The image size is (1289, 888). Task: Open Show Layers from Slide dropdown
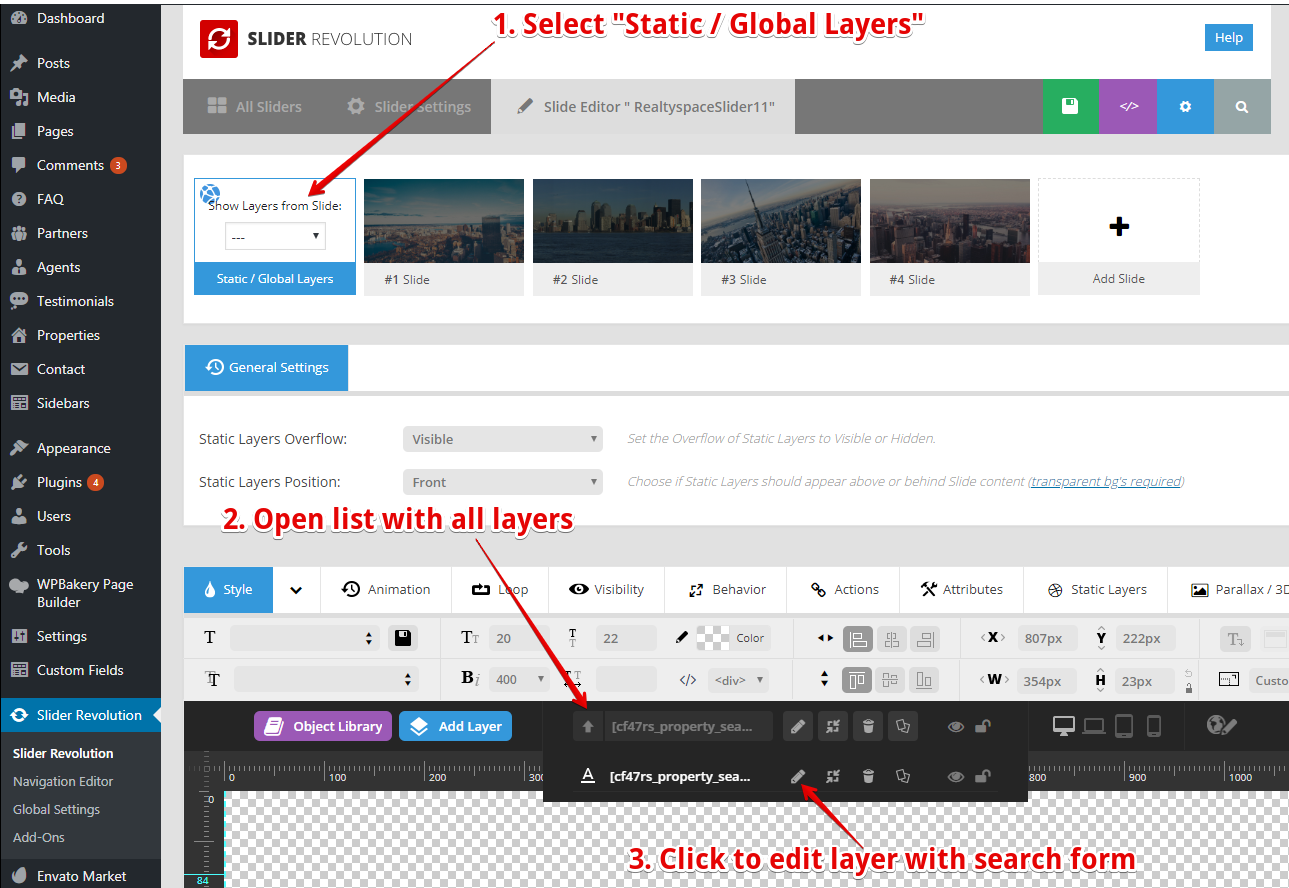coord(275,237)
